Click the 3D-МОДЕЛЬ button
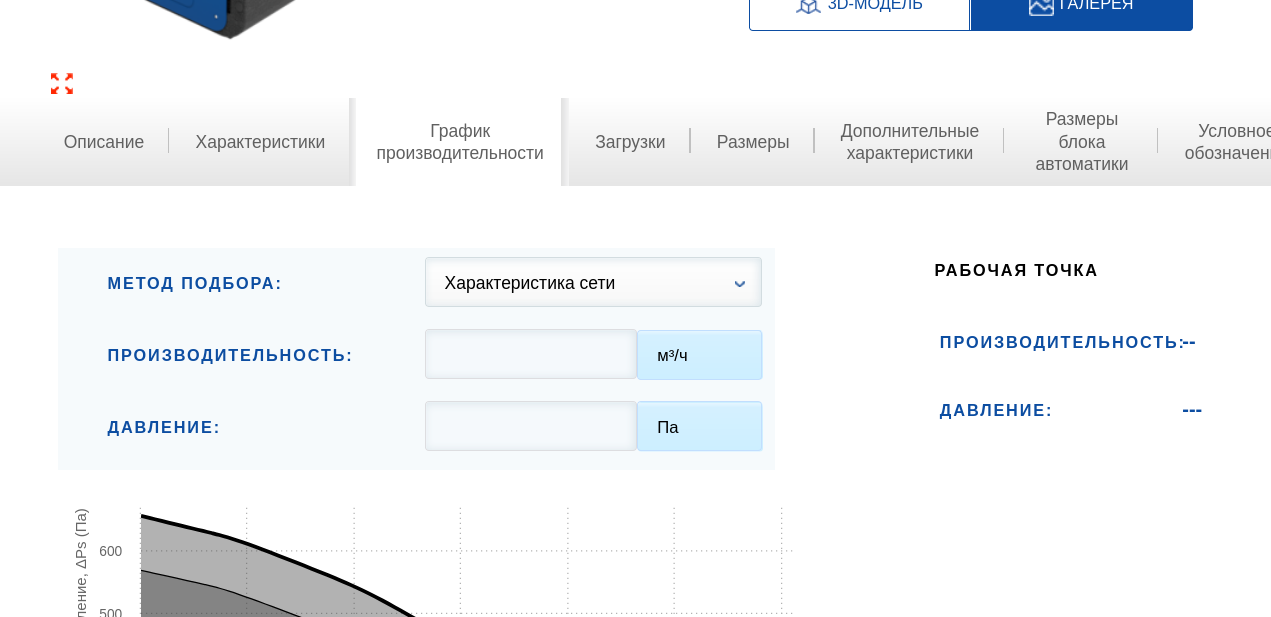The image size is (1271, 617). click(x=860, y=10)
